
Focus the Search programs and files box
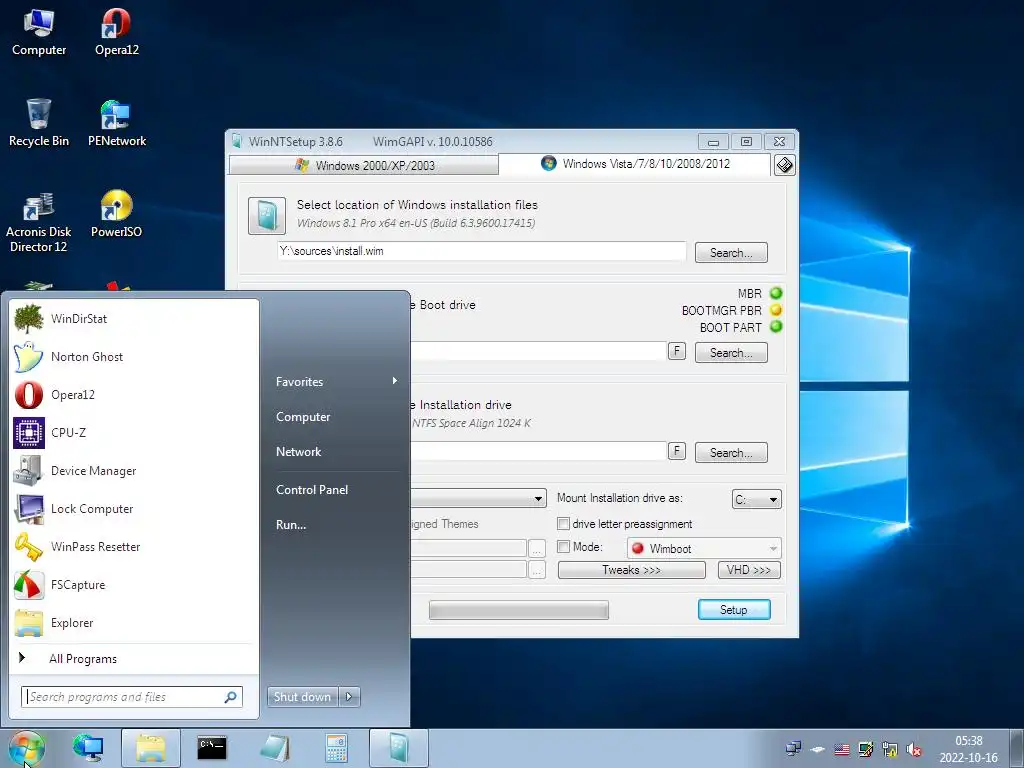click(132, 697)
